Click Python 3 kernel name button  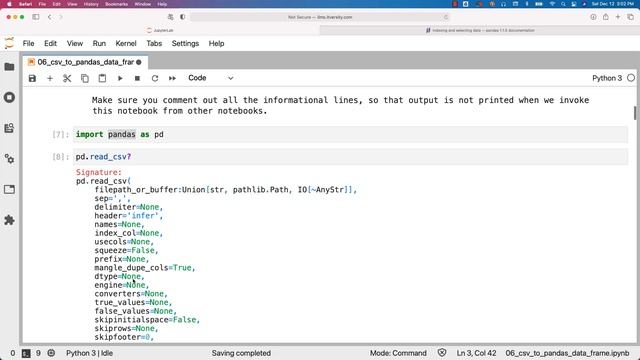click(x=607, y=78)
